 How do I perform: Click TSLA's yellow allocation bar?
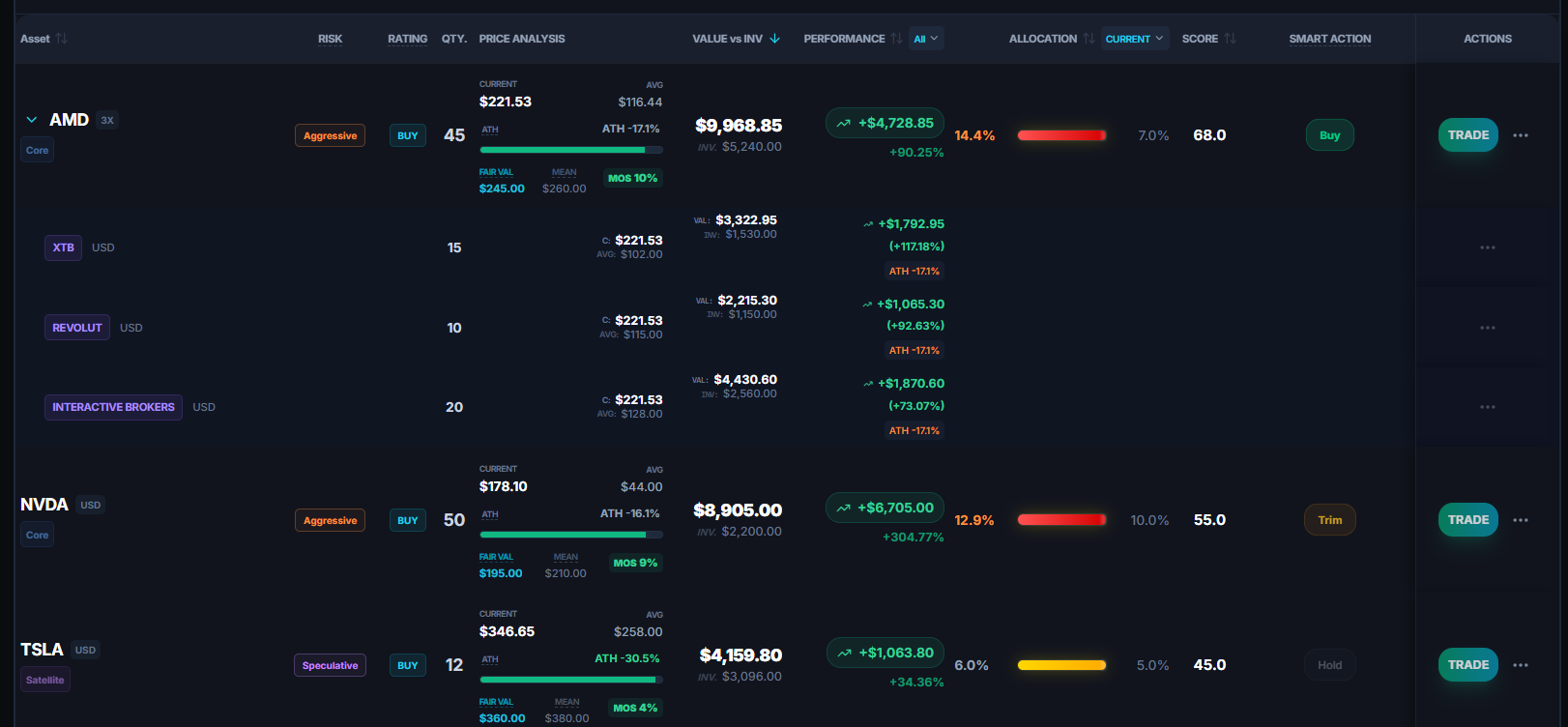tap(1062, 665)
